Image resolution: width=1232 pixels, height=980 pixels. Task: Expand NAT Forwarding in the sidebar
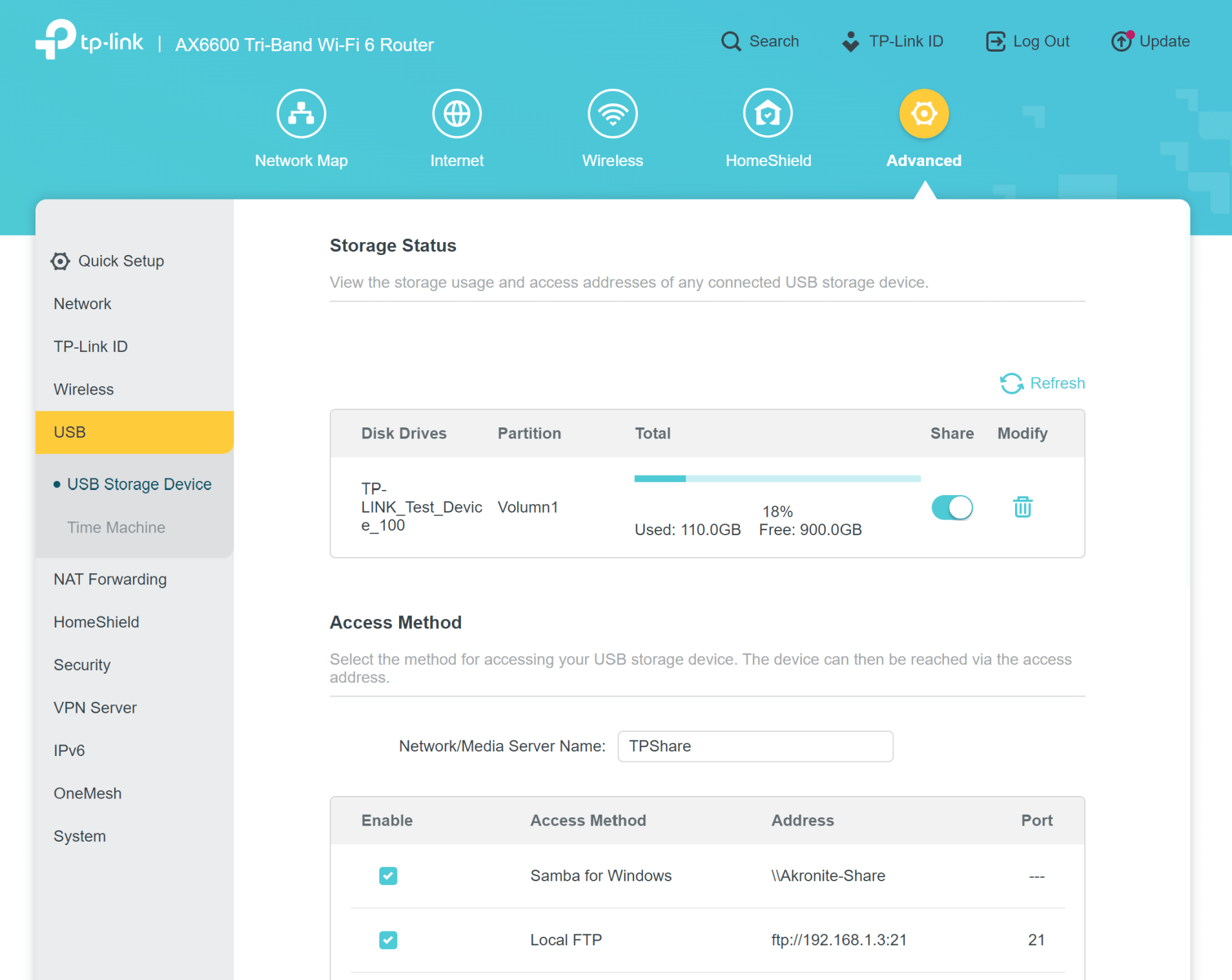pyautogui.click(x=110, y=579)
